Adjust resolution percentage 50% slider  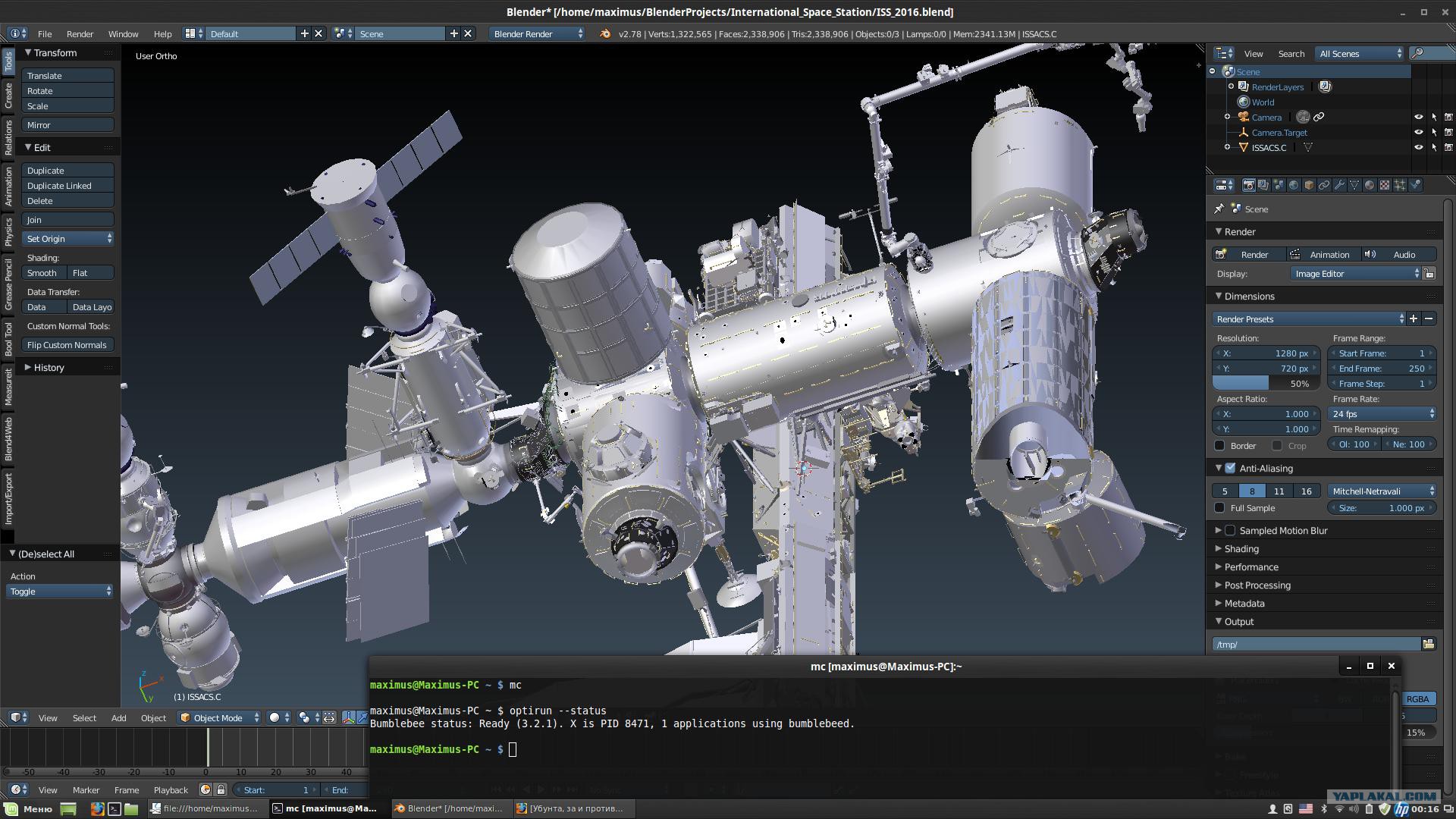coord(1266,384)
